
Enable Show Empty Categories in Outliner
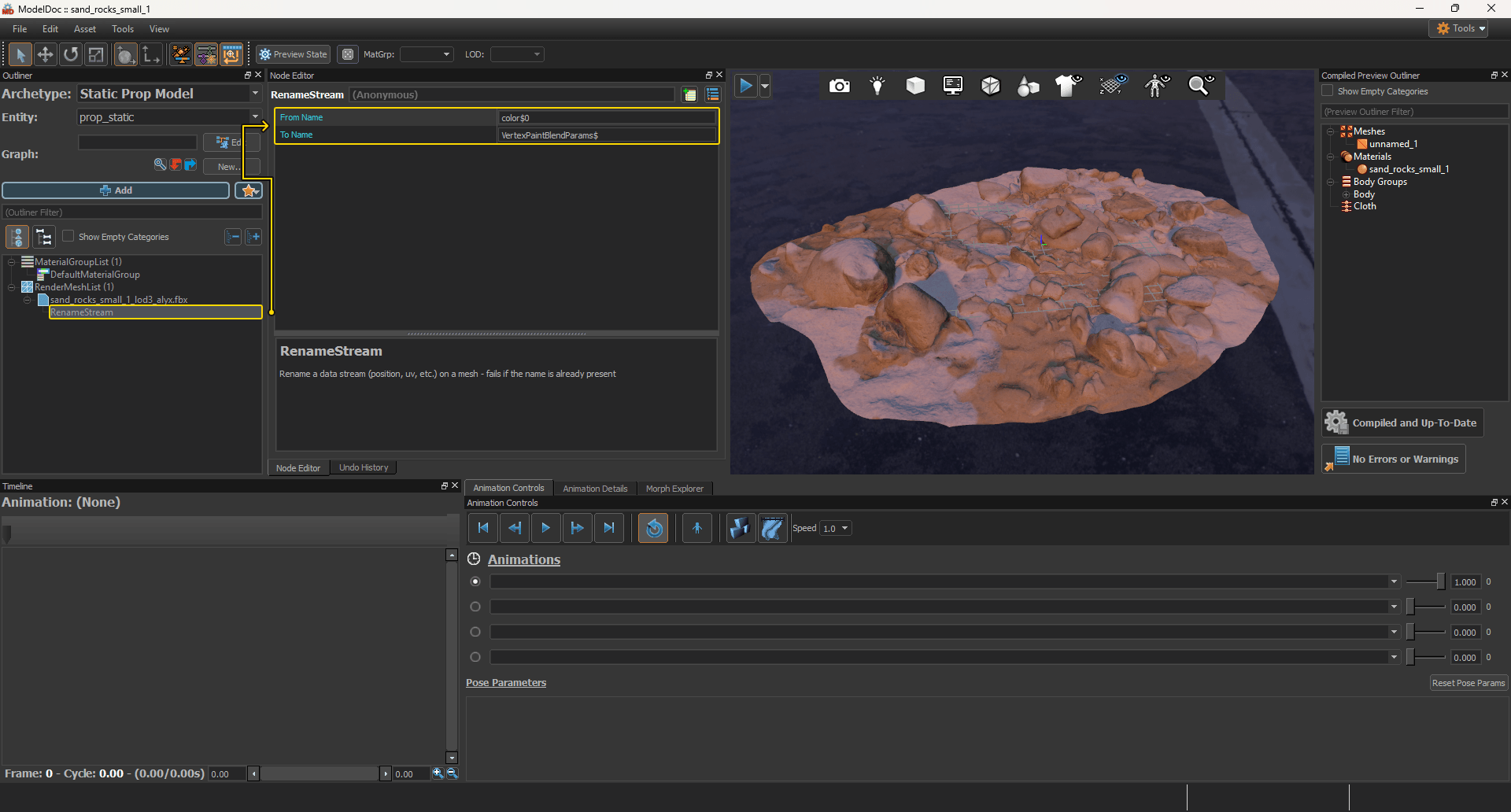coord(68,236)
